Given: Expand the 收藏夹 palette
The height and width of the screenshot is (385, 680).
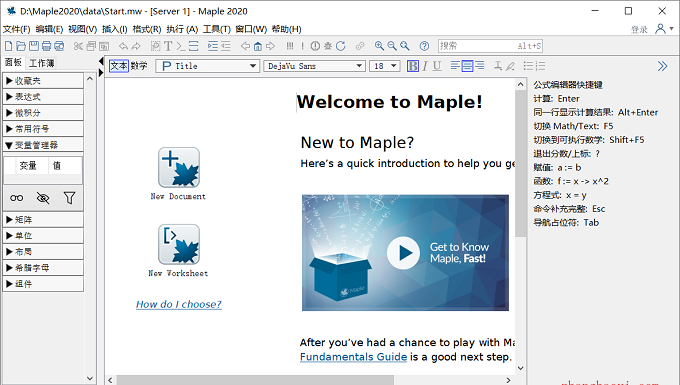Looking at the screenshot, I should pyautogui.click(x=43, y=81).
